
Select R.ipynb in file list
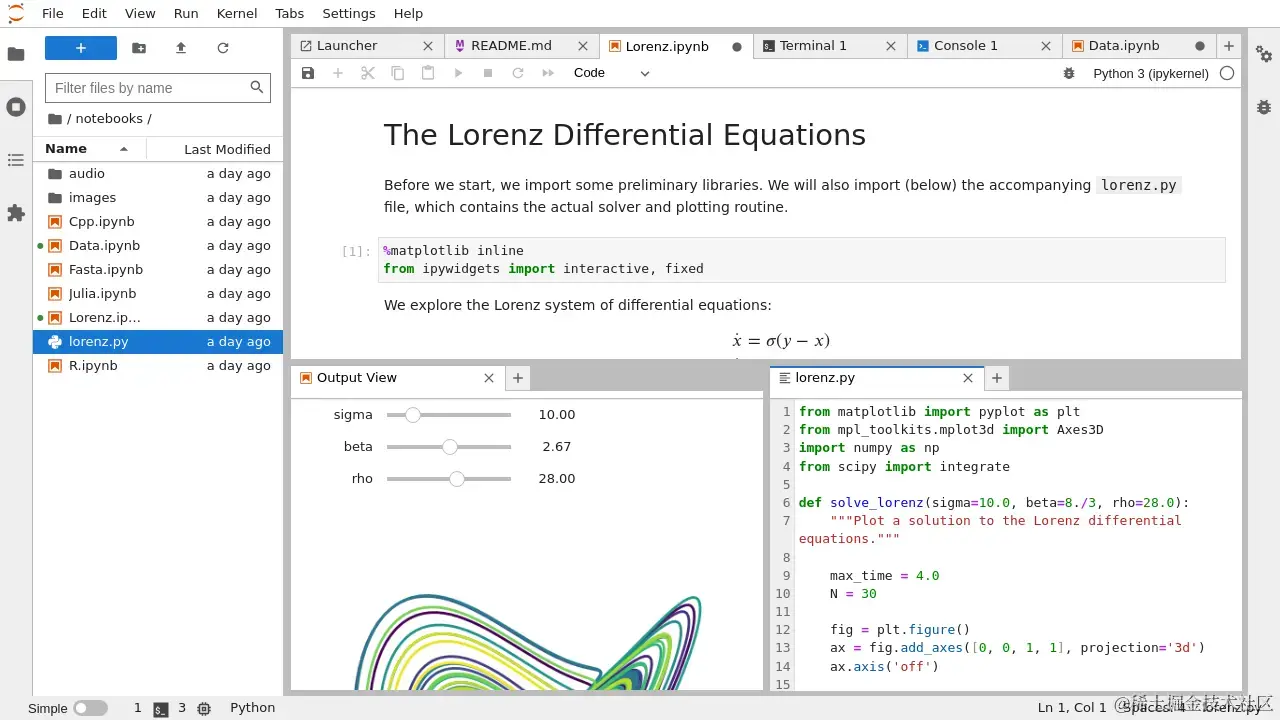click(158, 366)
